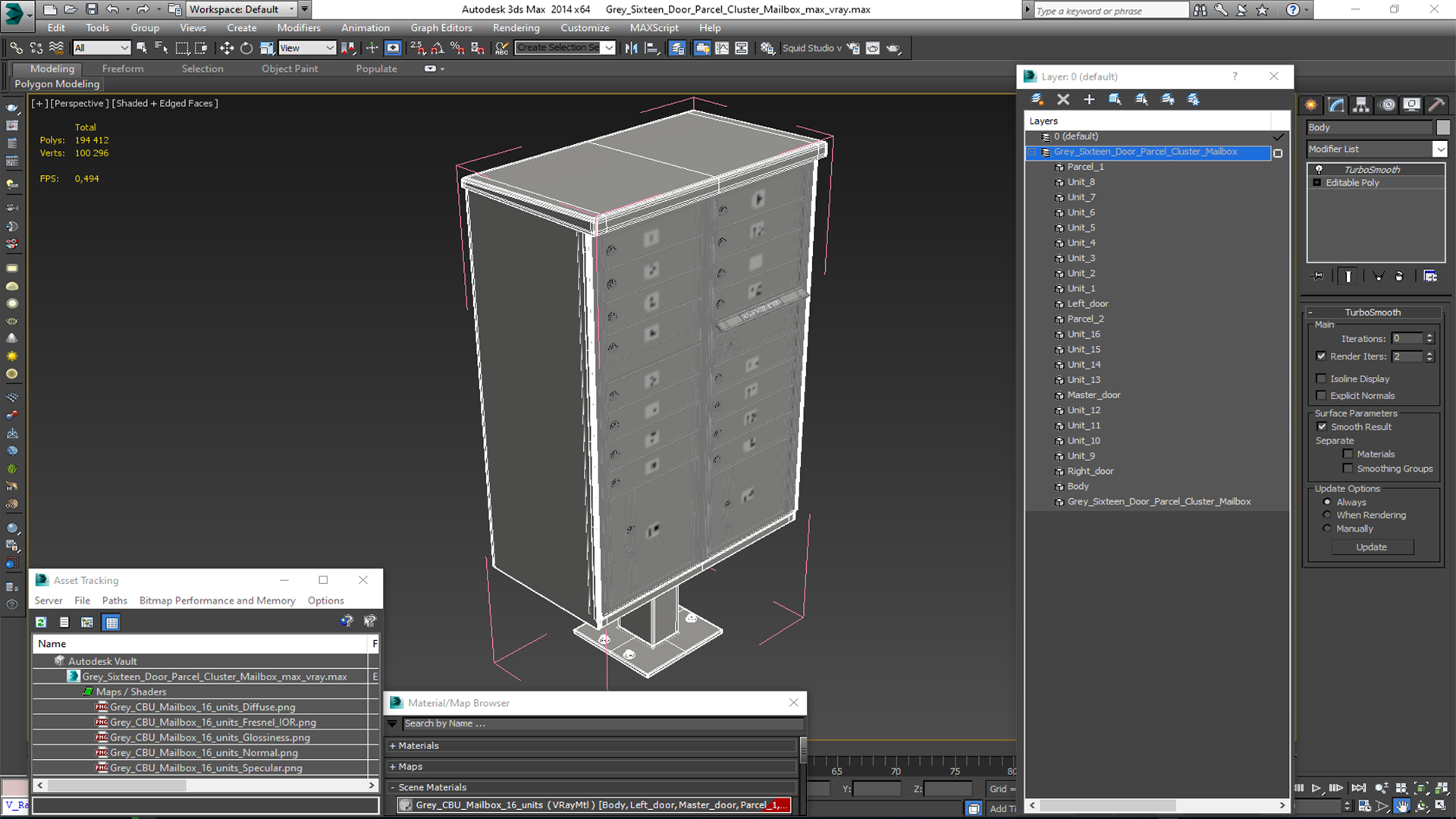Open the Display command panel tab
Viewport: 1456px width, 819px height.
coord(1411,105)
